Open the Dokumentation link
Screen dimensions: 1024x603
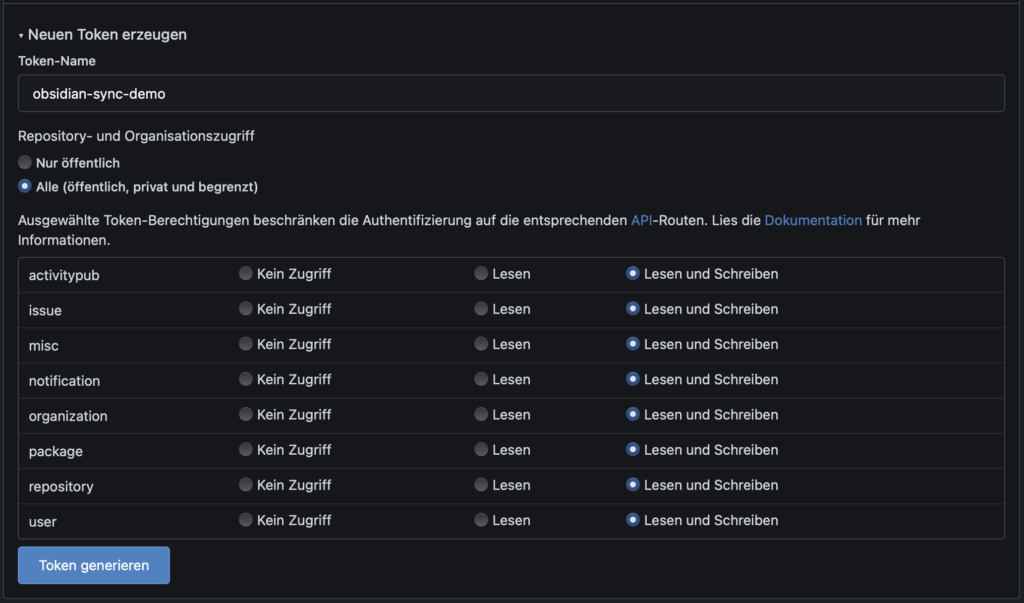[x=813, y=220]
